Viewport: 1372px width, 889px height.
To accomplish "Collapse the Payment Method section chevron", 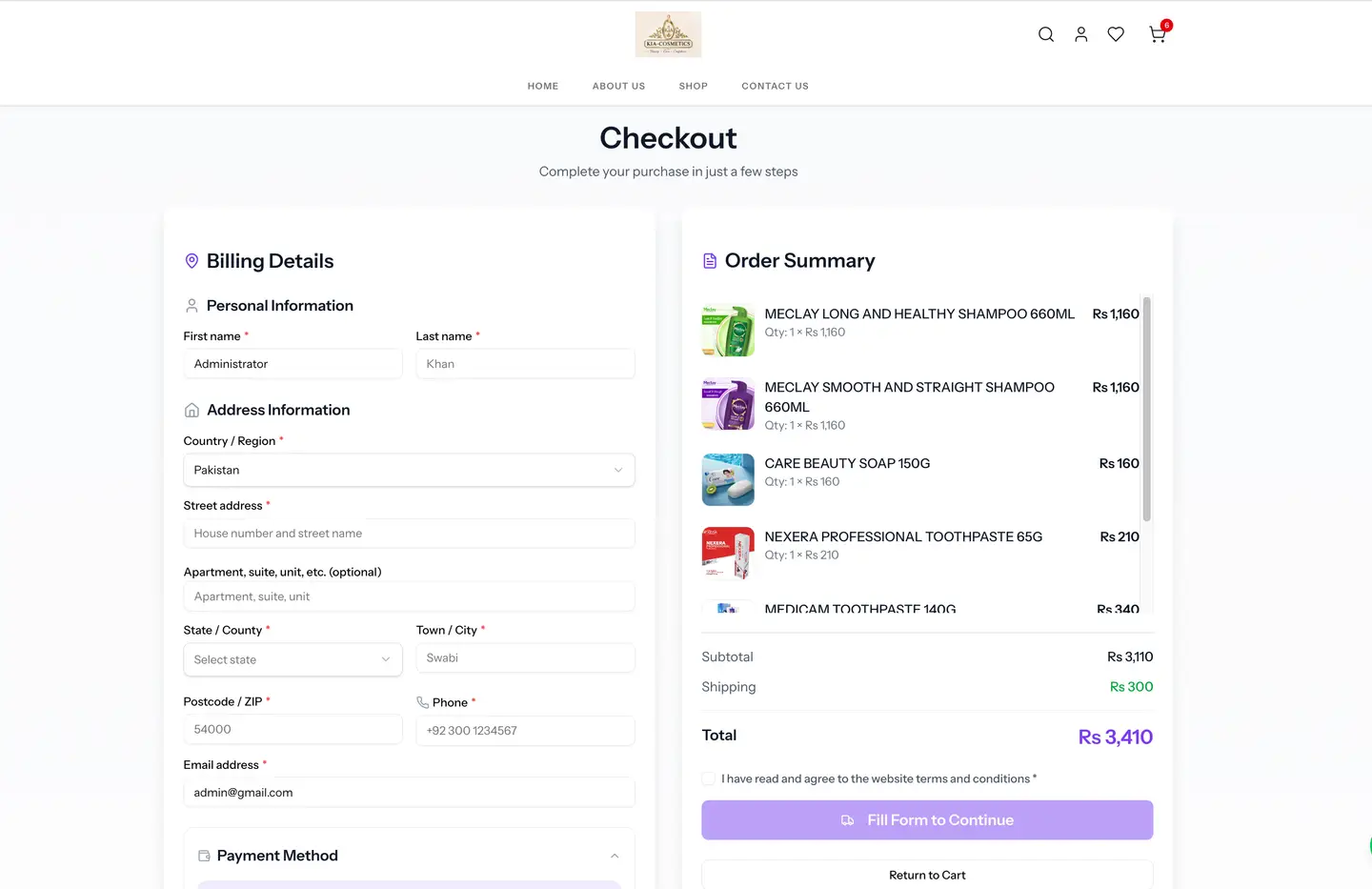I will [615, 856].
